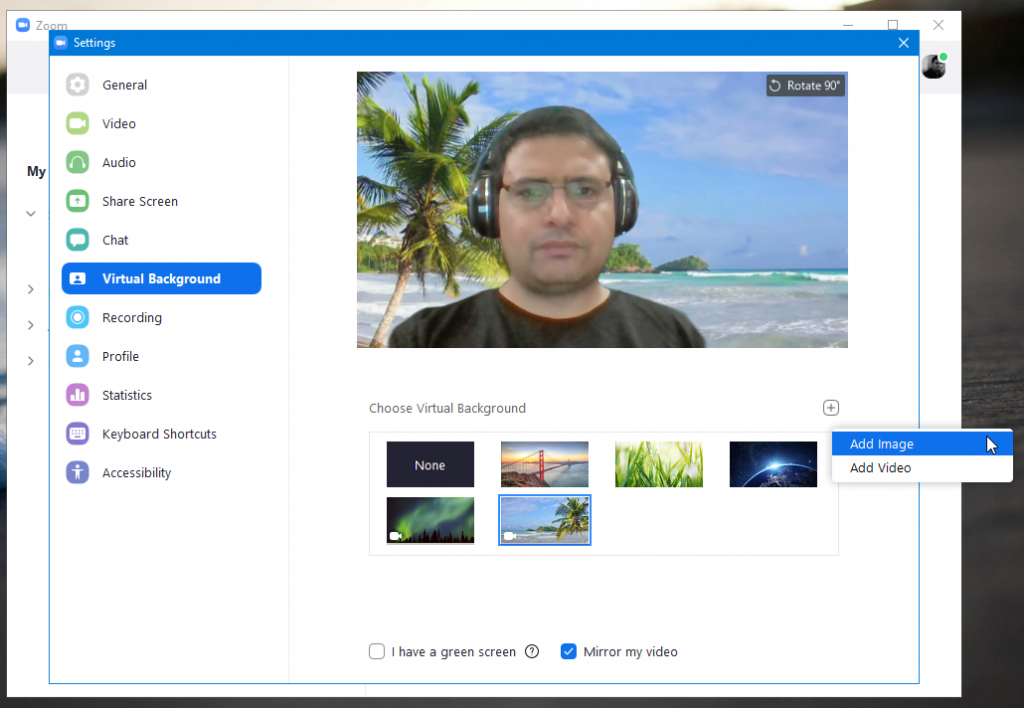Click the Rotate 90 button on preview

point(805,85)
